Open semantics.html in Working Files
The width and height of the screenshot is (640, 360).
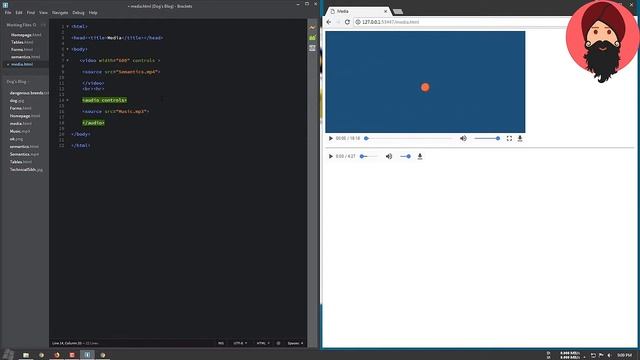click(x=25, y=57)
